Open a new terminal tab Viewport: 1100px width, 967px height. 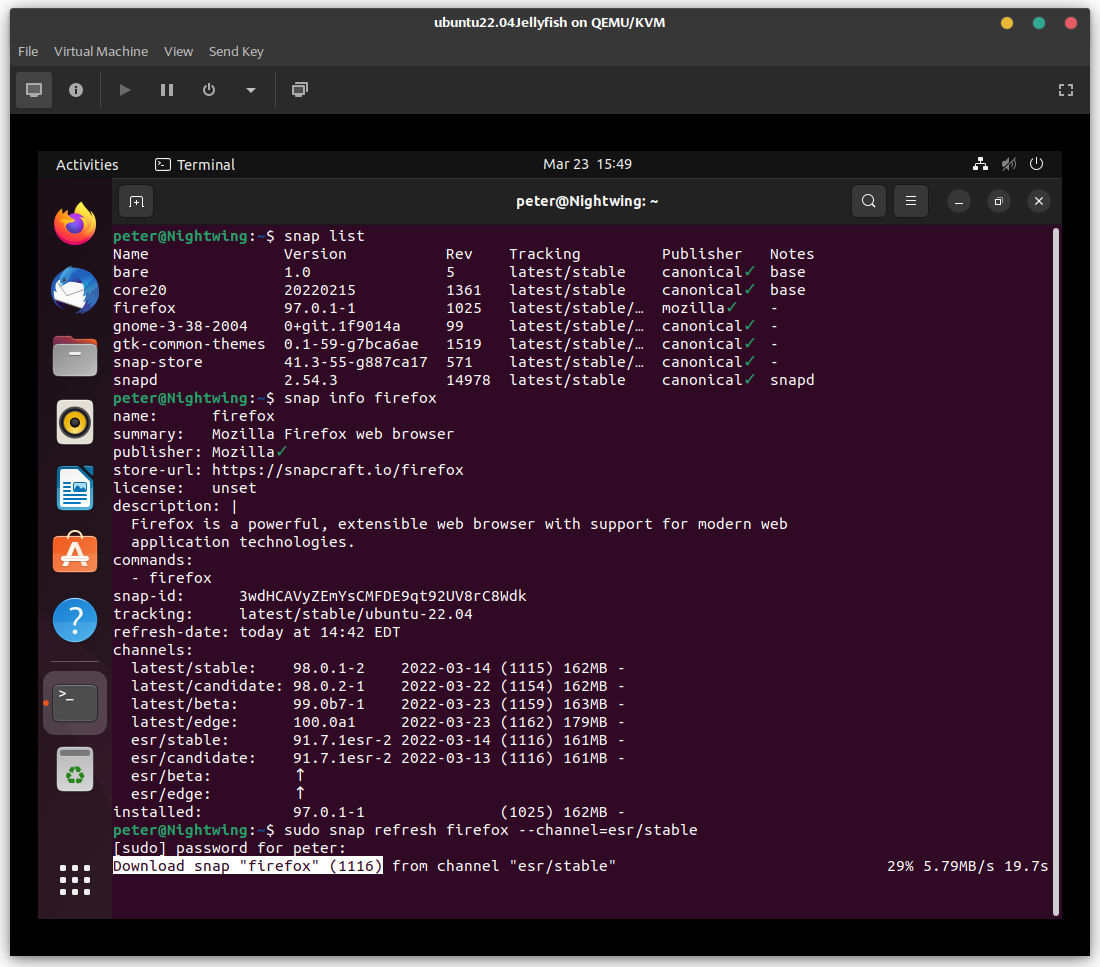(x=136, y=201)
